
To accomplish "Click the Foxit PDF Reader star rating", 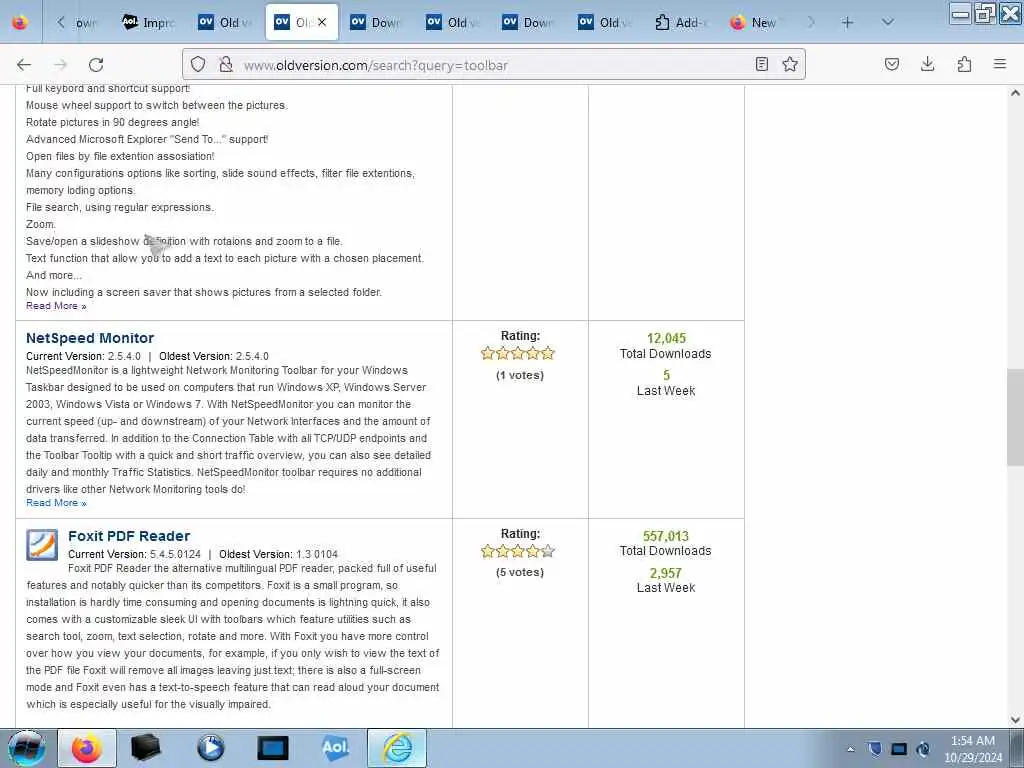I will [x=518, y=551].
